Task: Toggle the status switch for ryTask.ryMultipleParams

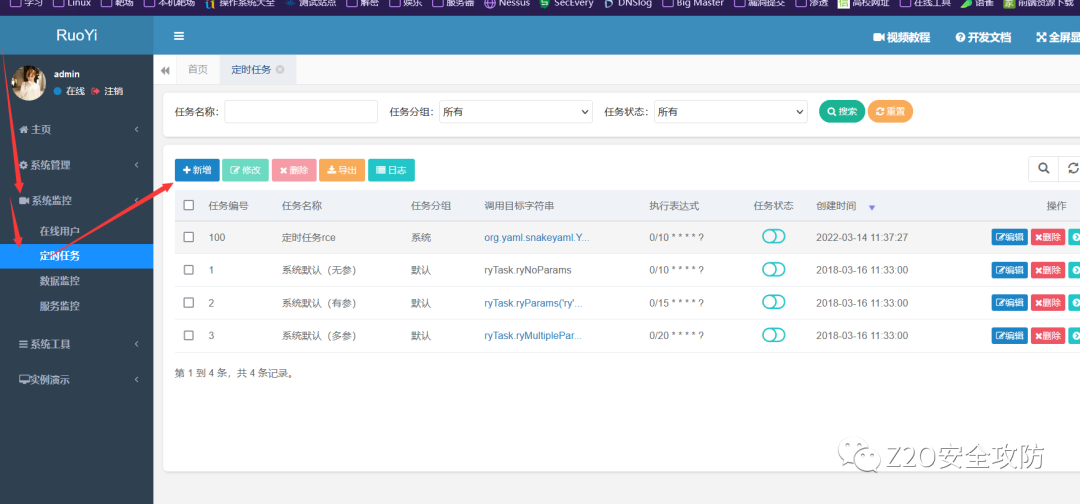Action: coord(773,335)
